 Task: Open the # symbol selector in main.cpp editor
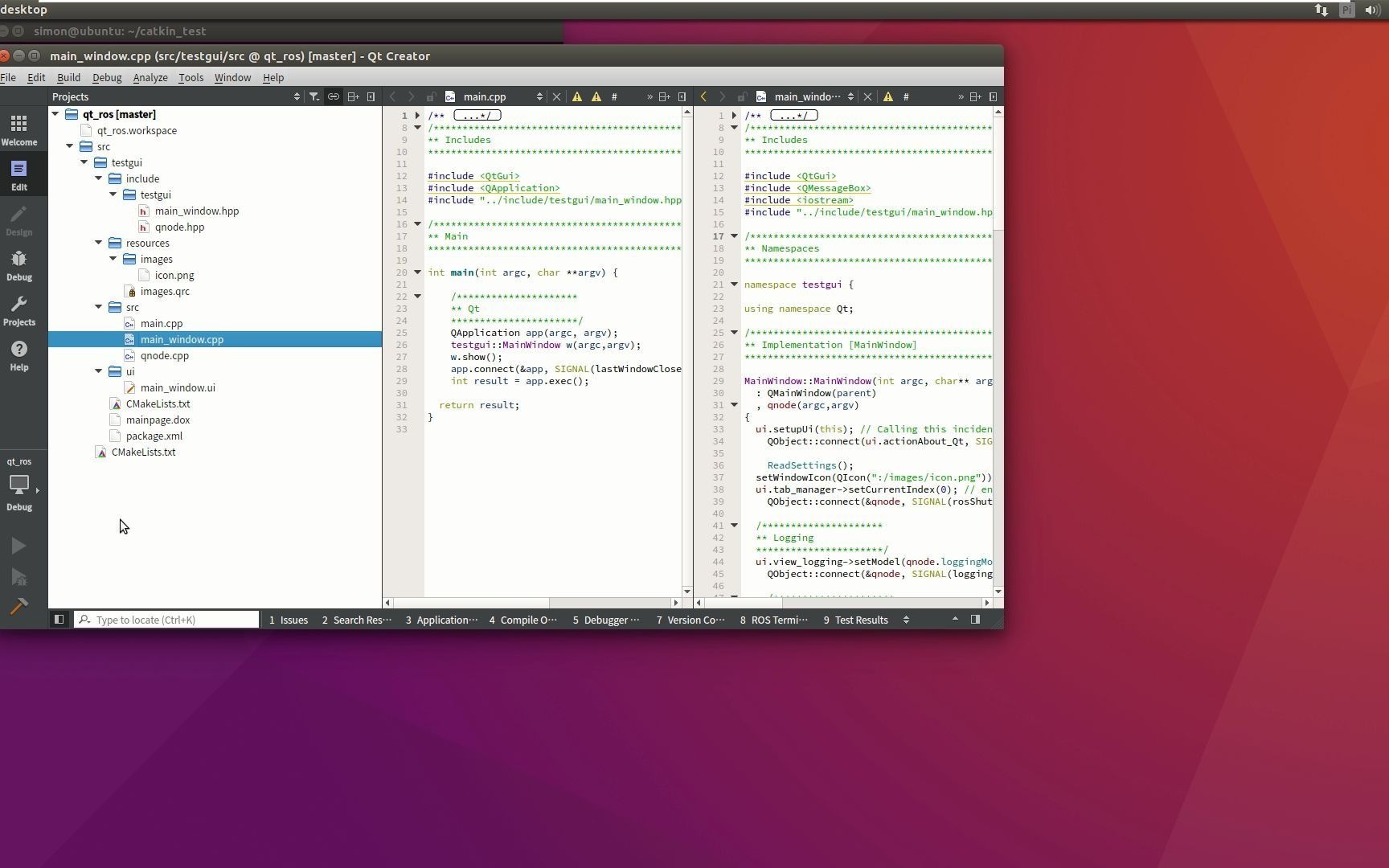614,96
